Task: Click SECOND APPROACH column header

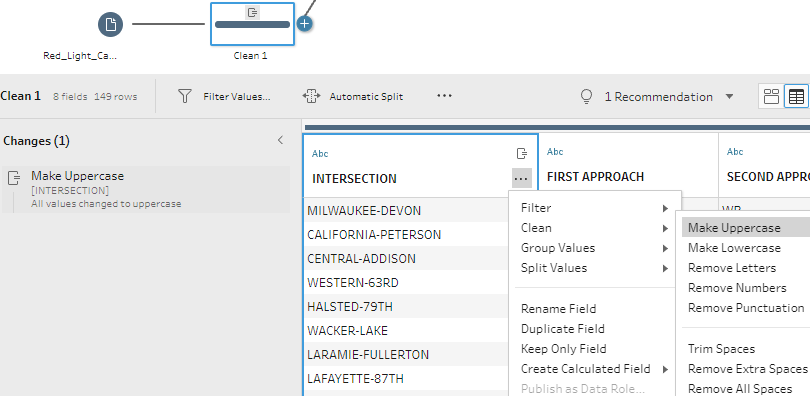Action: tap(768, 177)
